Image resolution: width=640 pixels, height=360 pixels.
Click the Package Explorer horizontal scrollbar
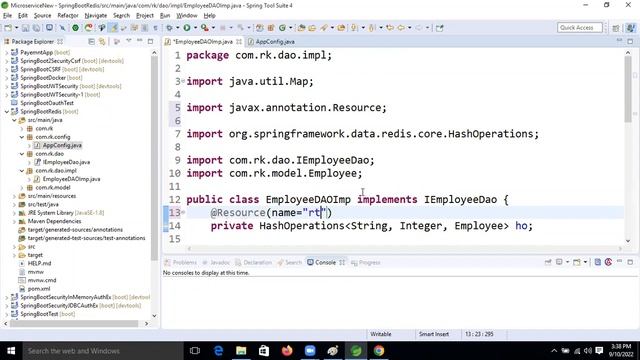tap(74, 323)
